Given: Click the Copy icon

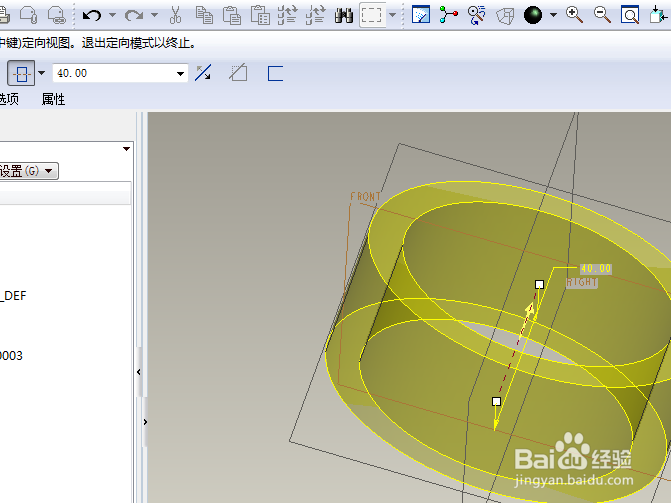Looking at the screenshot, I should pos(204,15).
